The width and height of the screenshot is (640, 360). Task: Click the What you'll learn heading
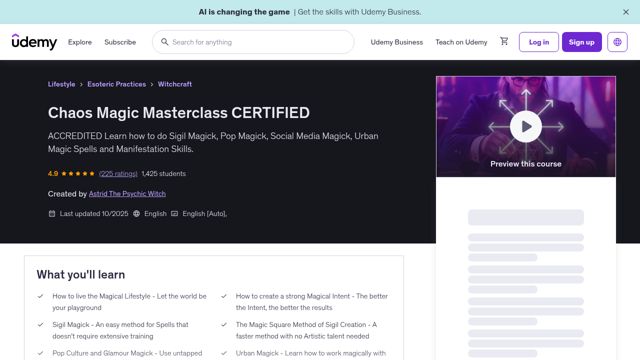(81, 275)
